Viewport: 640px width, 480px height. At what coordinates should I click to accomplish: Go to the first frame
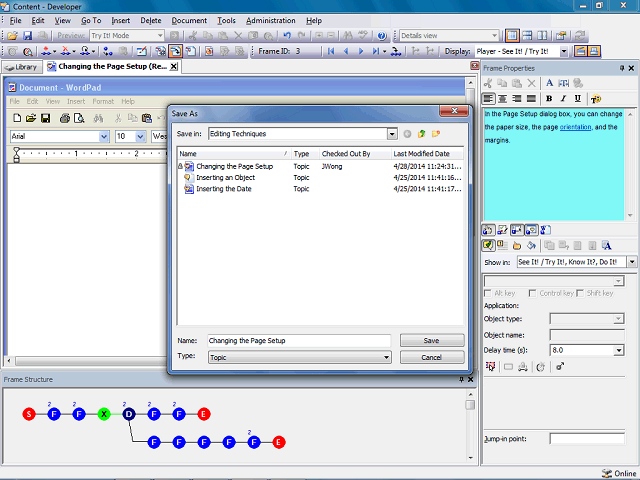(331, 51)
